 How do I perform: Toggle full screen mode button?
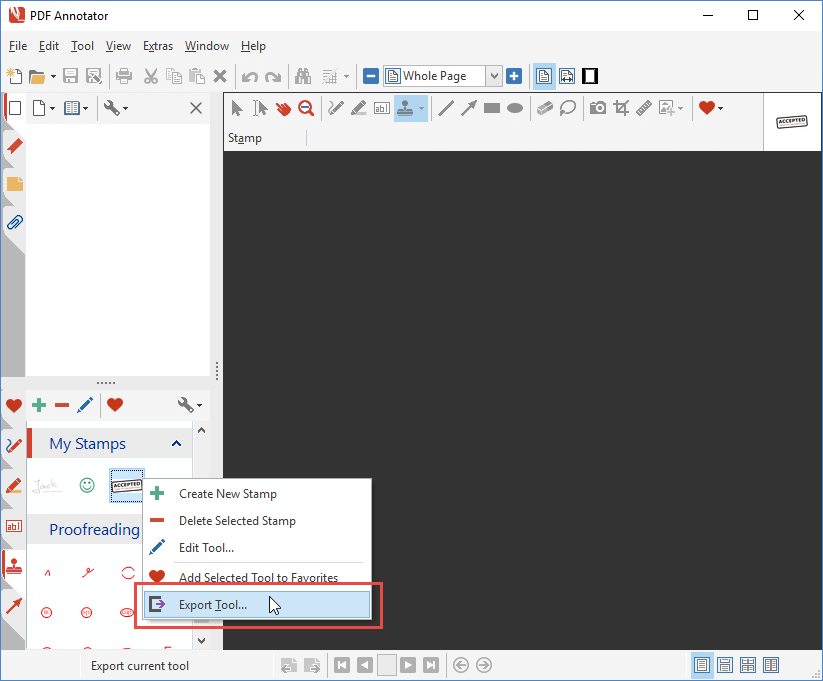click(x=590, y=76)
